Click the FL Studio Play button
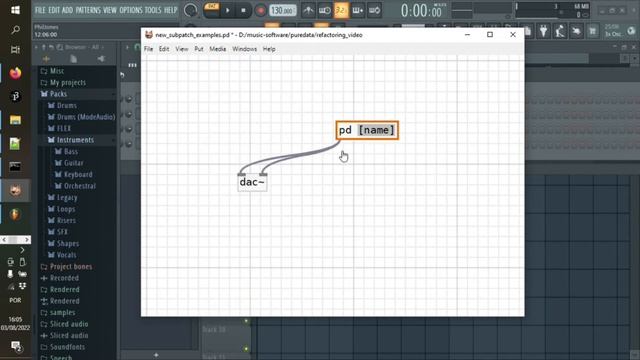The width and height of the screenshot is (640, 360). [228, 11]
